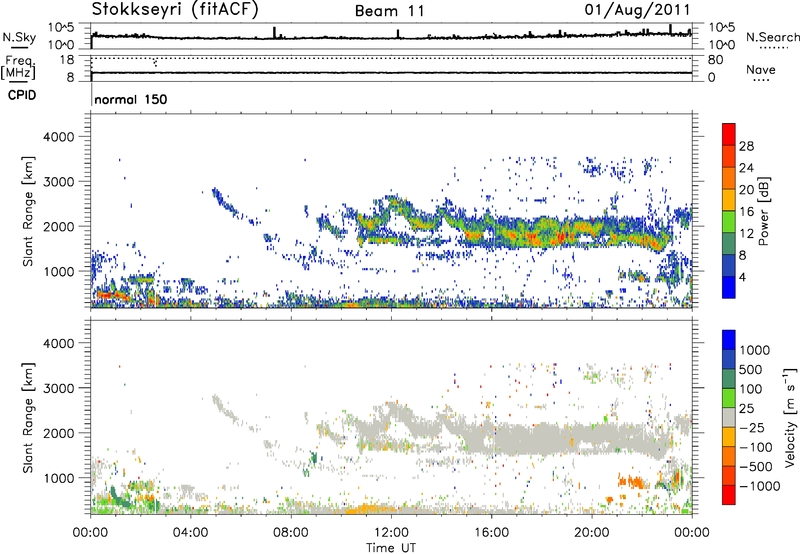Screen dimensions: 800x554
Task: Click the Slant Range [km] label on power panel
Action: [x=28, y=211]
